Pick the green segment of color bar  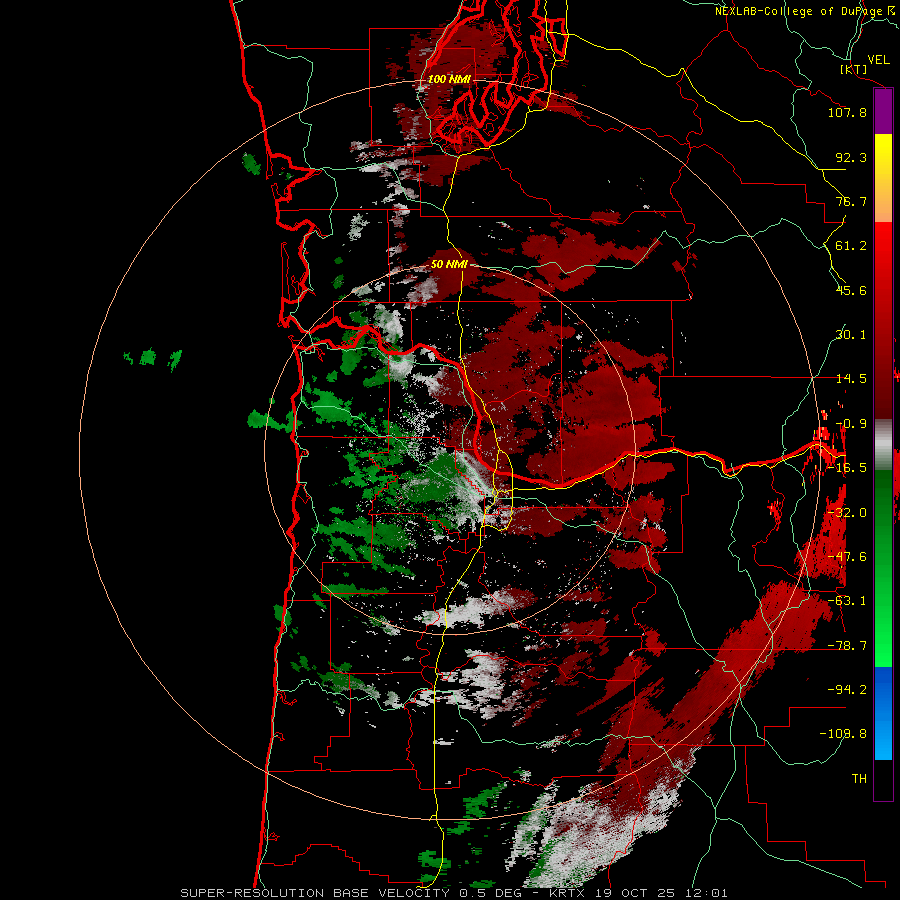883,568
